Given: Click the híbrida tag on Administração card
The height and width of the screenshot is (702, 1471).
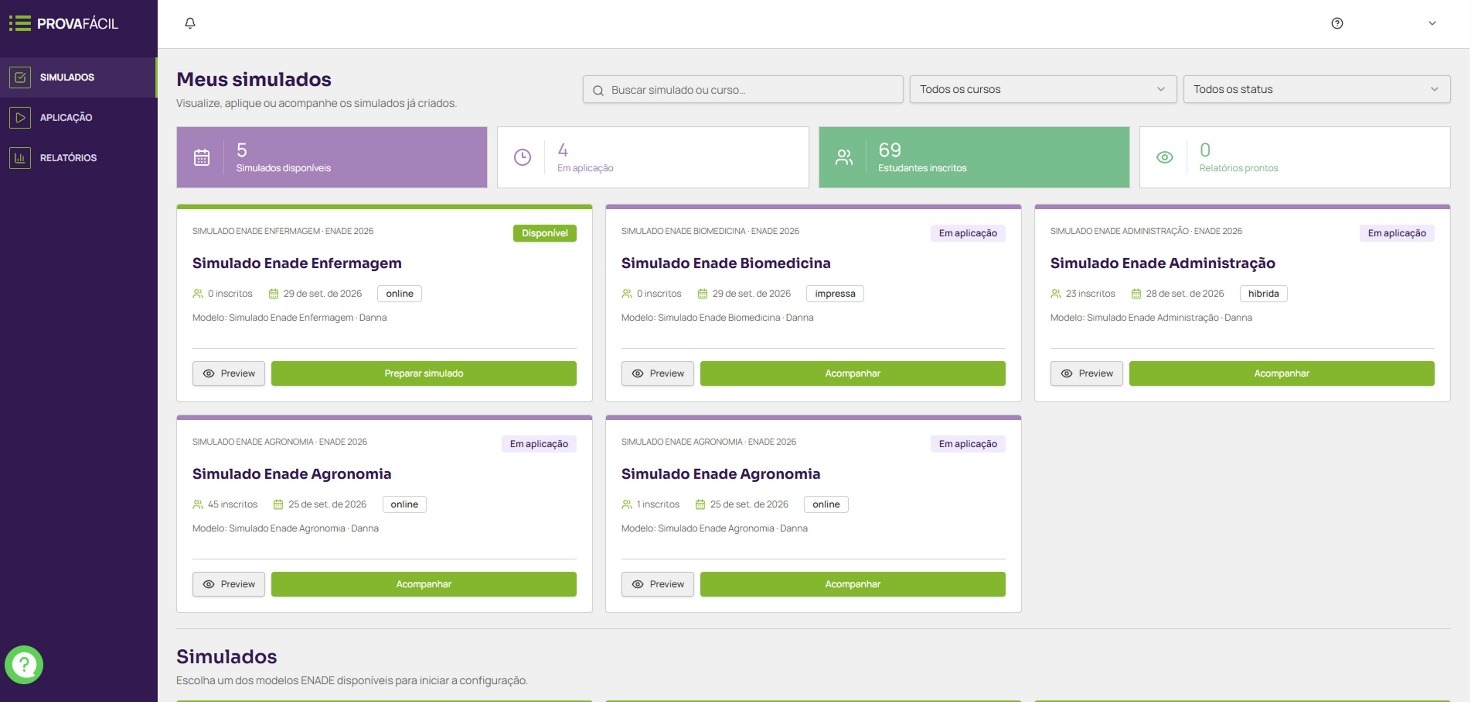Looking at the screenshot, I should point(1264,294).
